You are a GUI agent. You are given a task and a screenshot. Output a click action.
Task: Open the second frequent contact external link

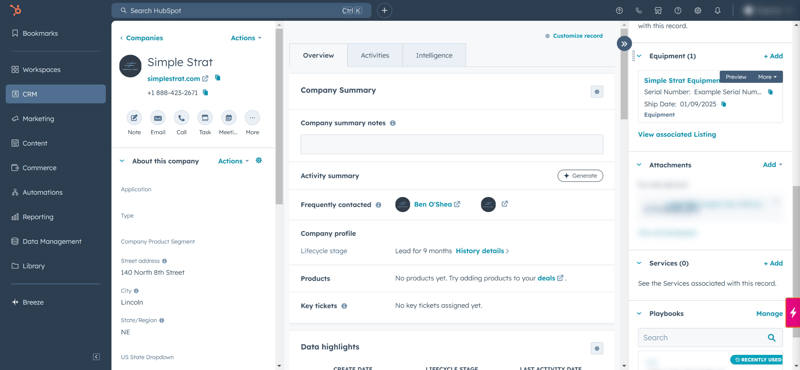[x=505, y=204]
